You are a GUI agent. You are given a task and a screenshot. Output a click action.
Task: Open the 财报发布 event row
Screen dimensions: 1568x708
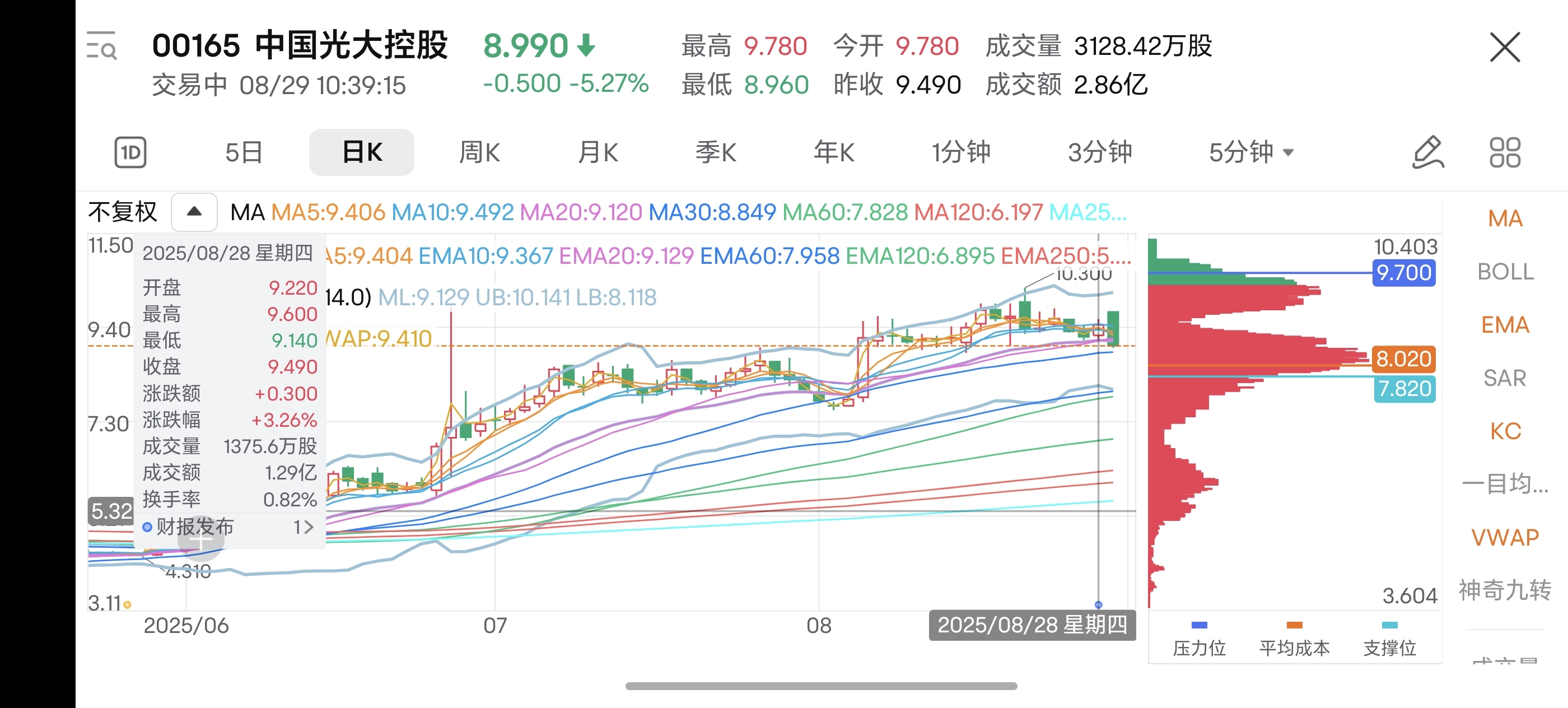[x=229, y=527]
